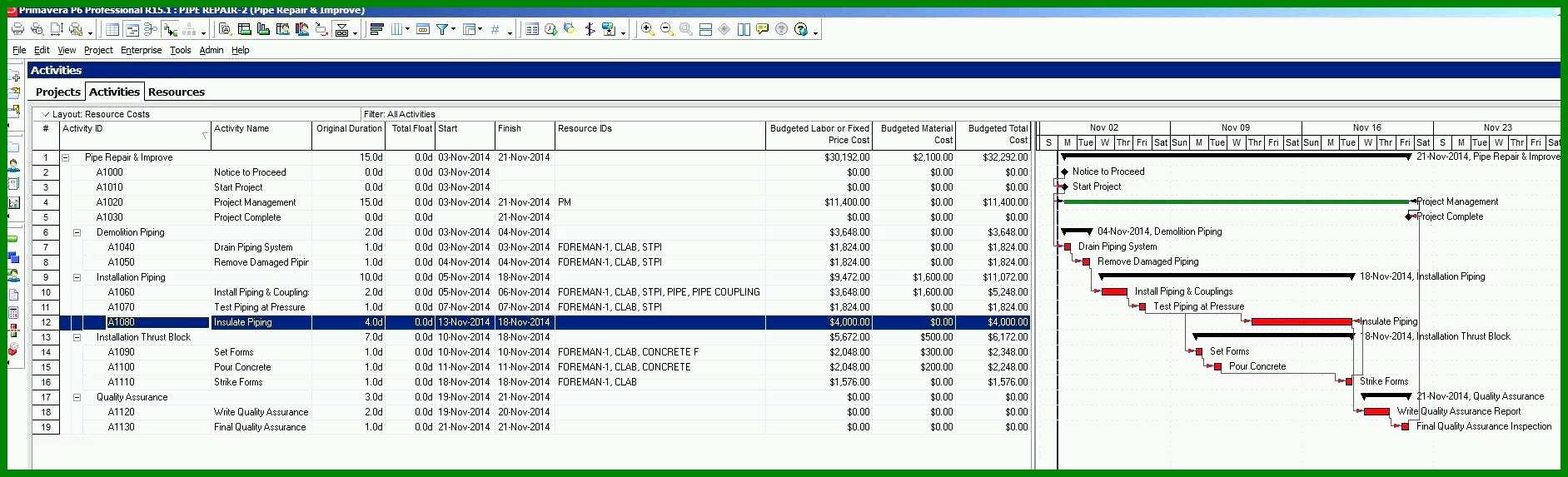Click the Schedule clock icon

550,29
